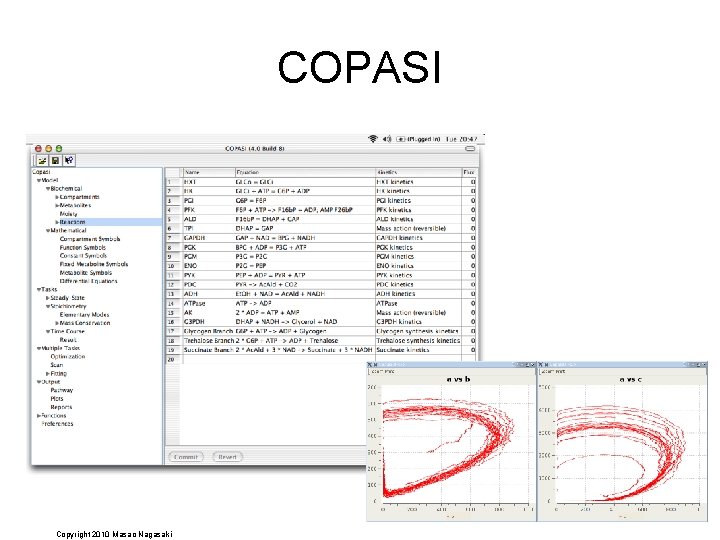Select Fixed Metabolite Symbols tree item
Viewport: 720px width, 540px height.
[94, 264]
